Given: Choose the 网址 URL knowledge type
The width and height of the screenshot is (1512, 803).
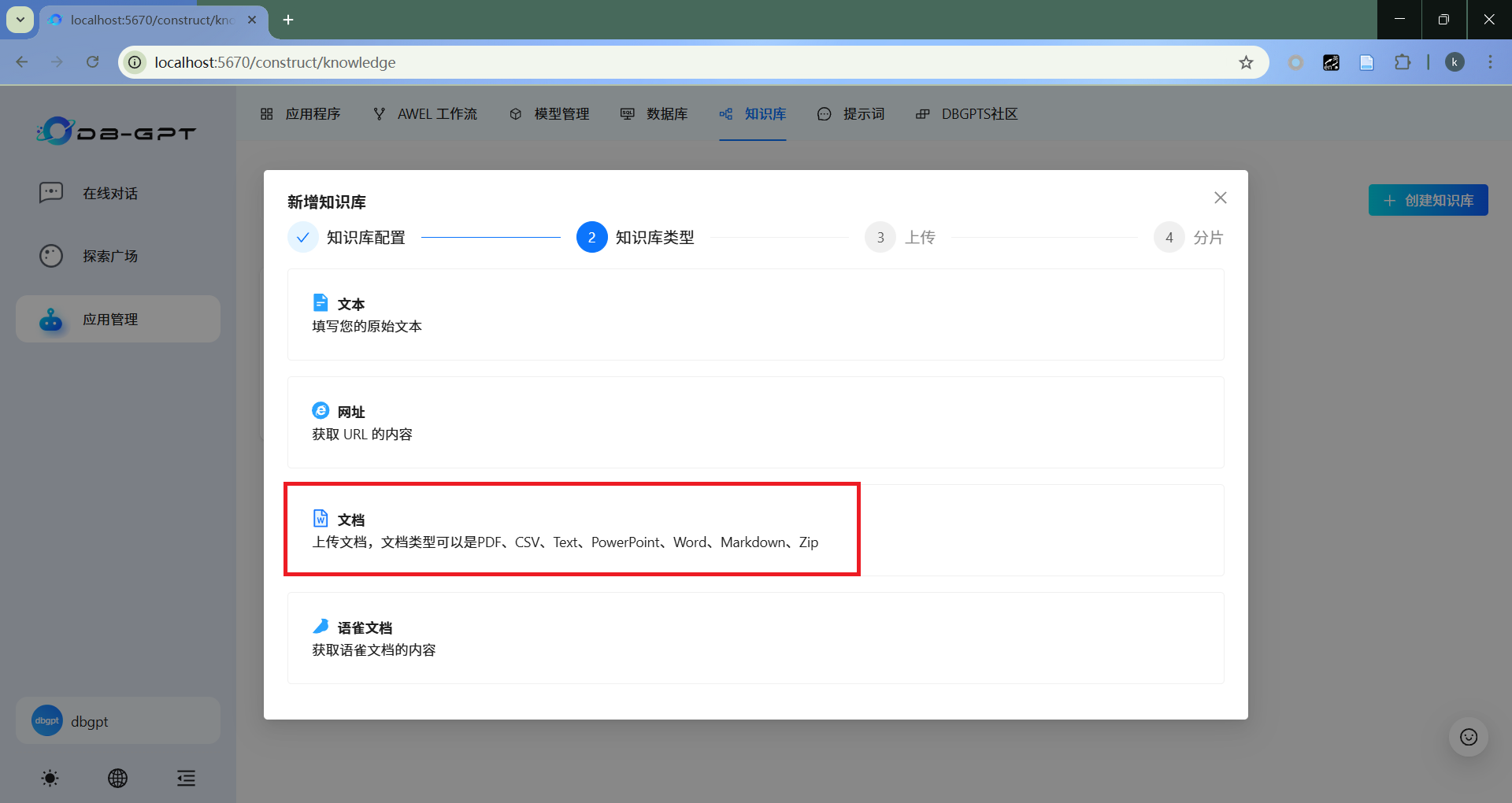Looking at the screenshot, I should [x=754, y=423].
